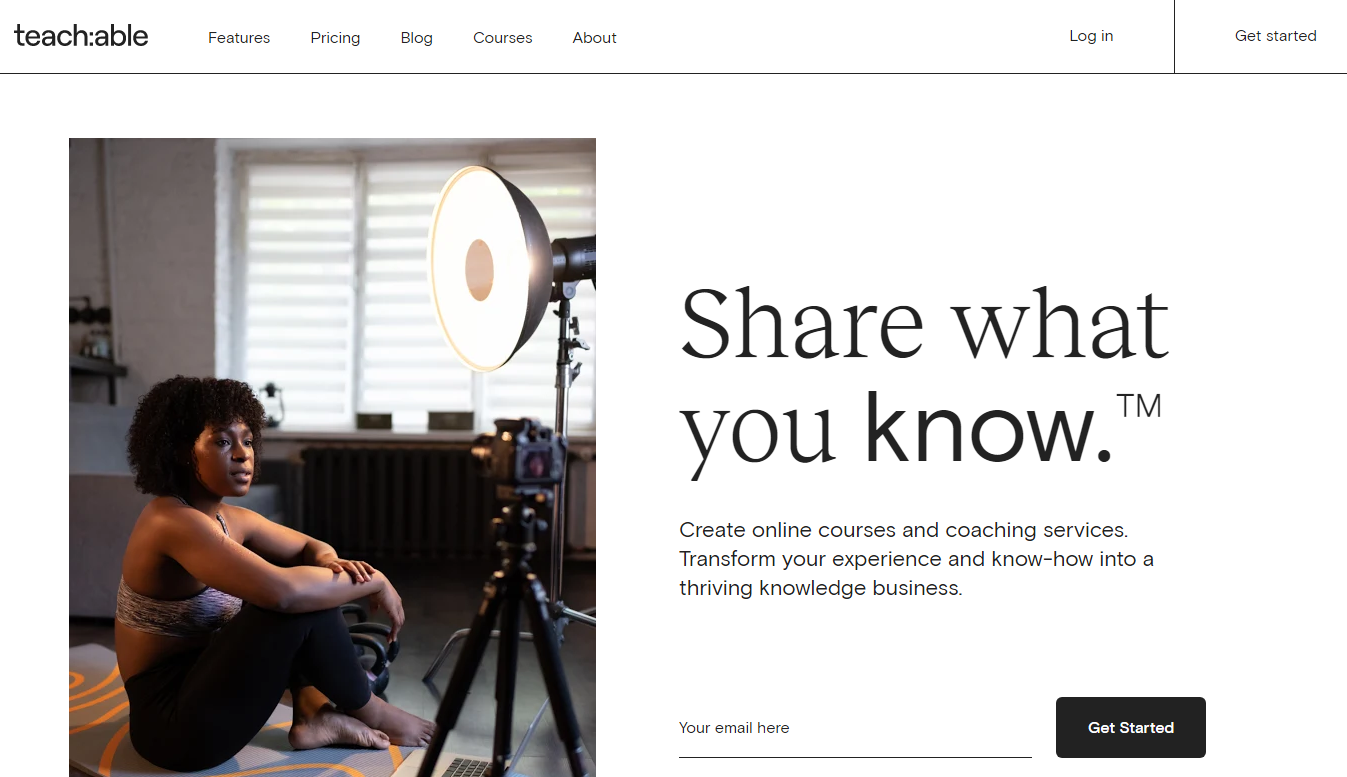Viewport: 1347px width, 777px height.
Task: Click the bold word 'know.' in the headline
Action: click(988, 428)
